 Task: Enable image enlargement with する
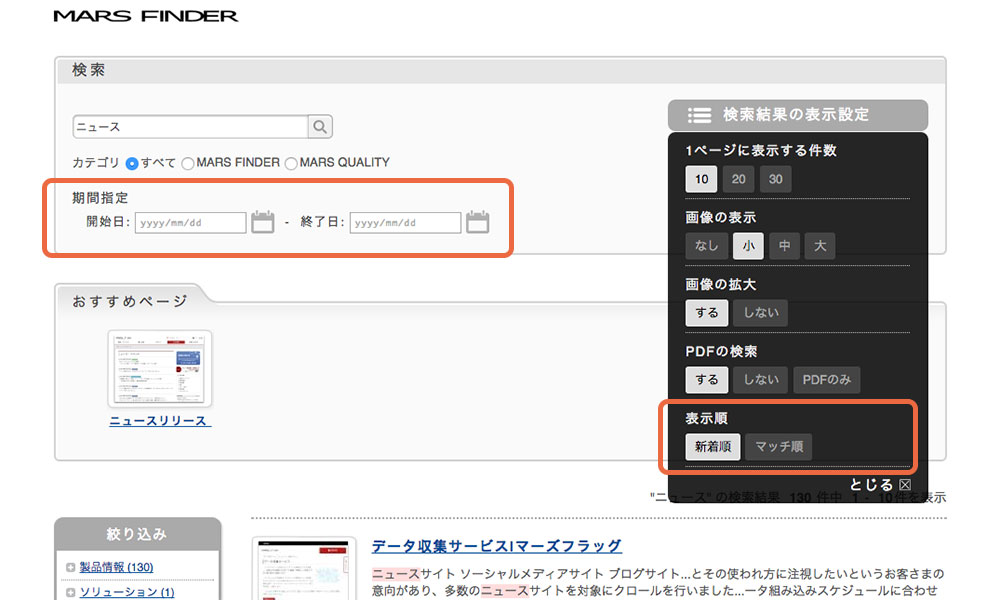point(707,313)
